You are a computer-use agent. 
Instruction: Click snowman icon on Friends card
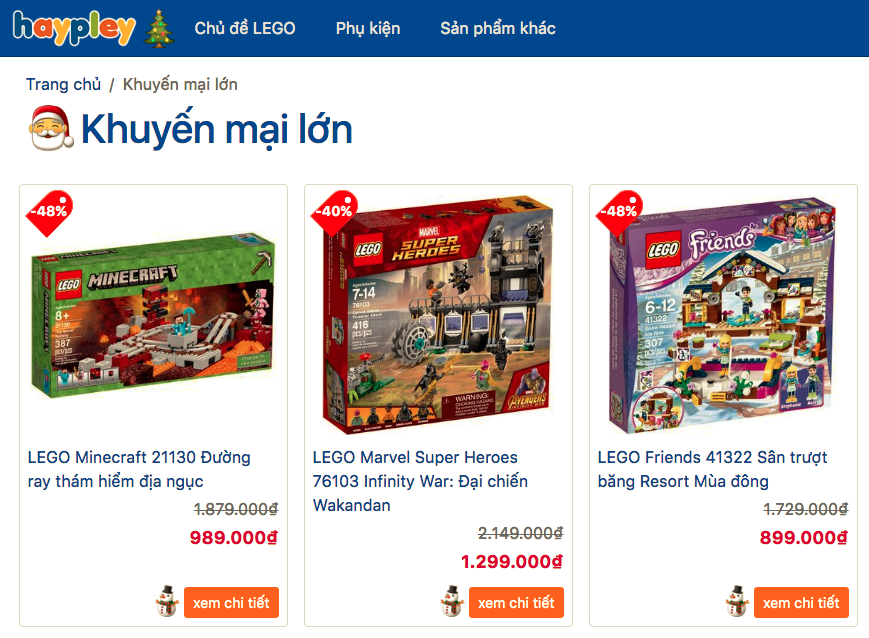[x=737, y=601]
